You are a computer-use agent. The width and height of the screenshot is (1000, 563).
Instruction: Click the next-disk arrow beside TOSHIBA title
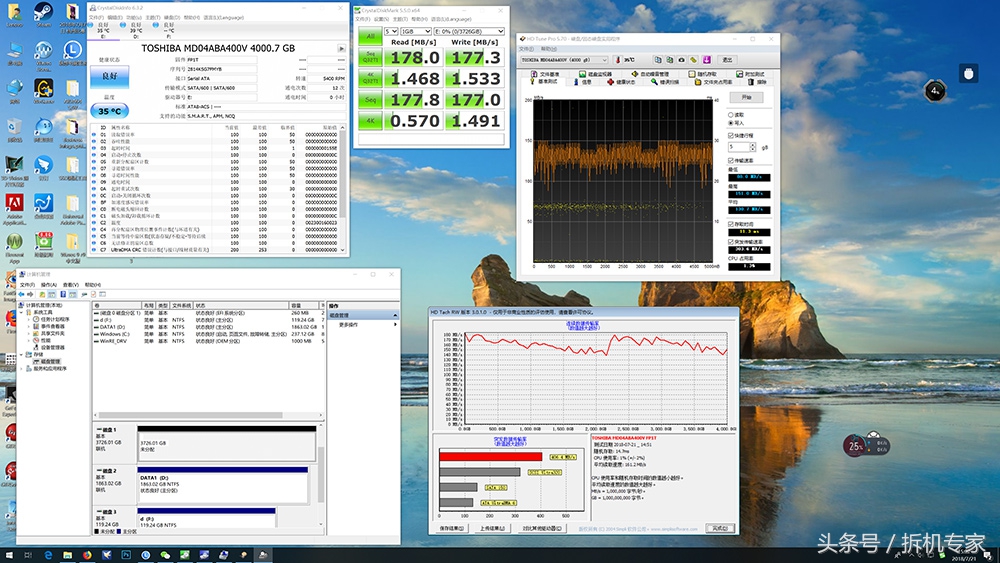tap(341, 48)
